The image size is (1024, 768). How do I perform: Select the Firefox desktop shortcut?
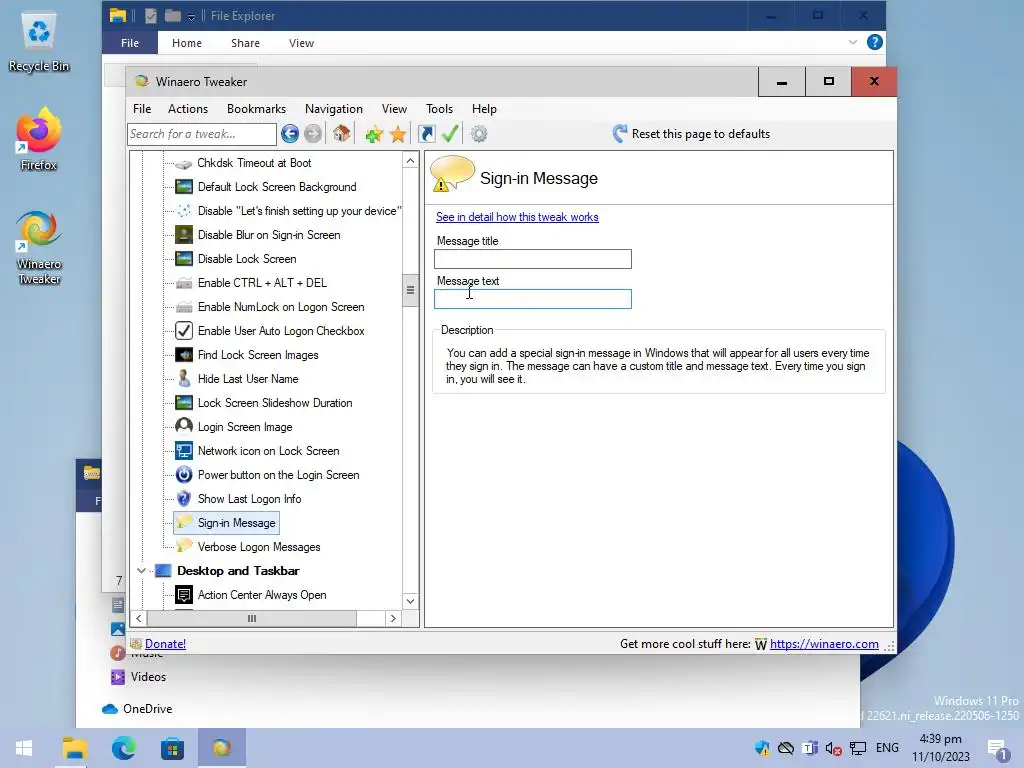click(39, 139)
